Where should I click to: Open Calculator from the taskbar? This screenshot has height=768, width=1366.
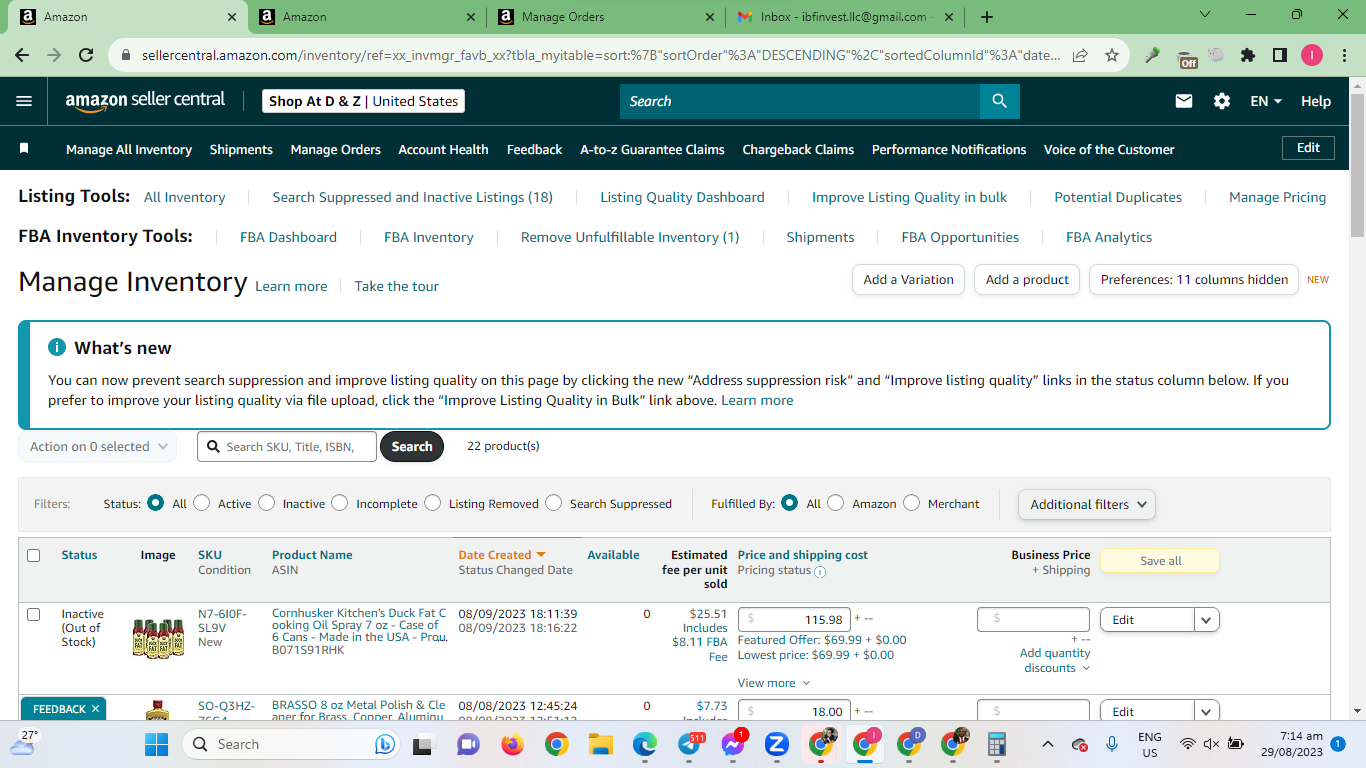pyautogui.click(x=997, y=744)
